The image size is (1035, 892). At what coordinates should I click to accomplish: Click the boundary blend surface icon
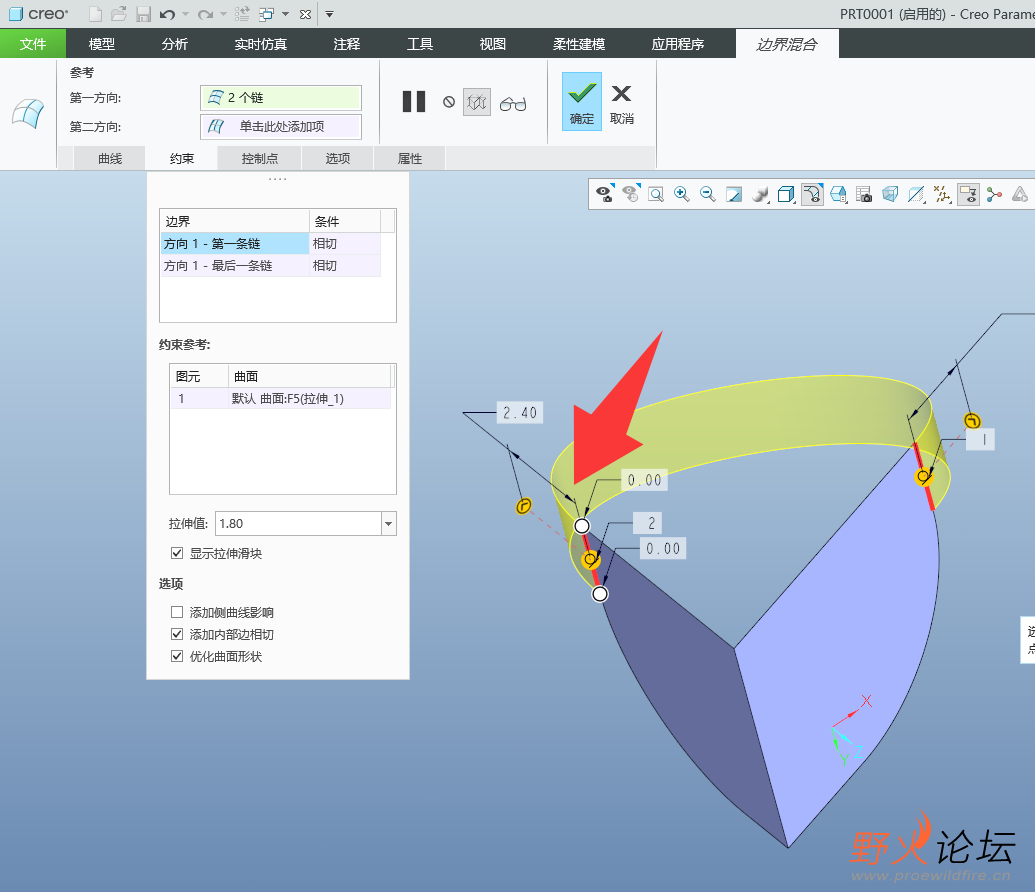pyautogui.click(x=28, y=113)
